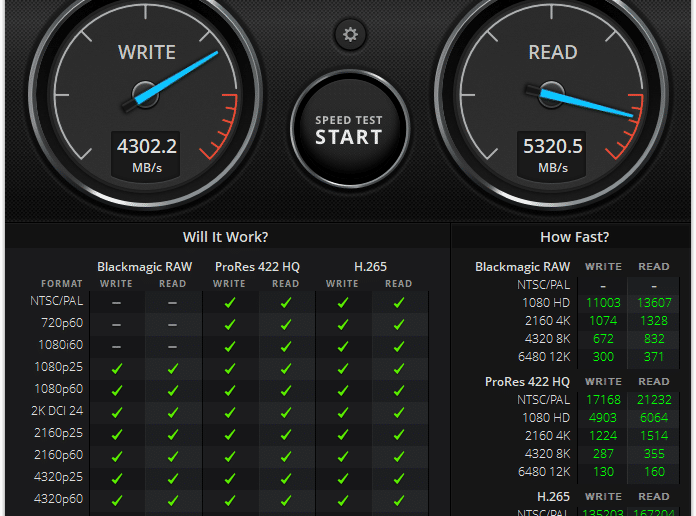Click the Blackmagic RAW 4320 8K read value 832
The image size is (696, 516).
tap(654, 339)
